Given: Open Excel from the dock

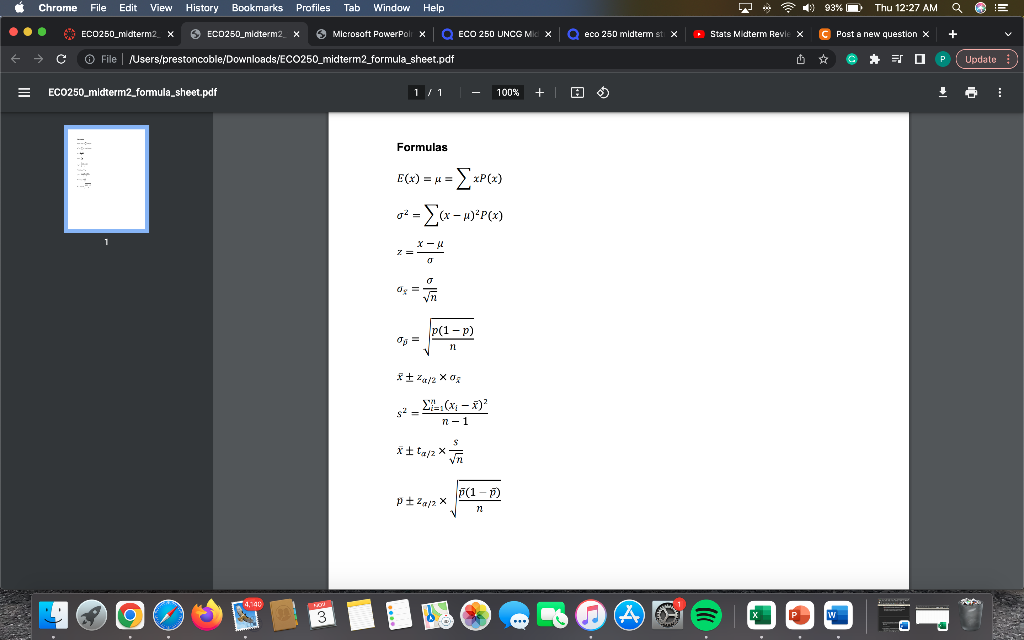Looking at the screenshot, I should pyautogui.click(x=761, y=615).
